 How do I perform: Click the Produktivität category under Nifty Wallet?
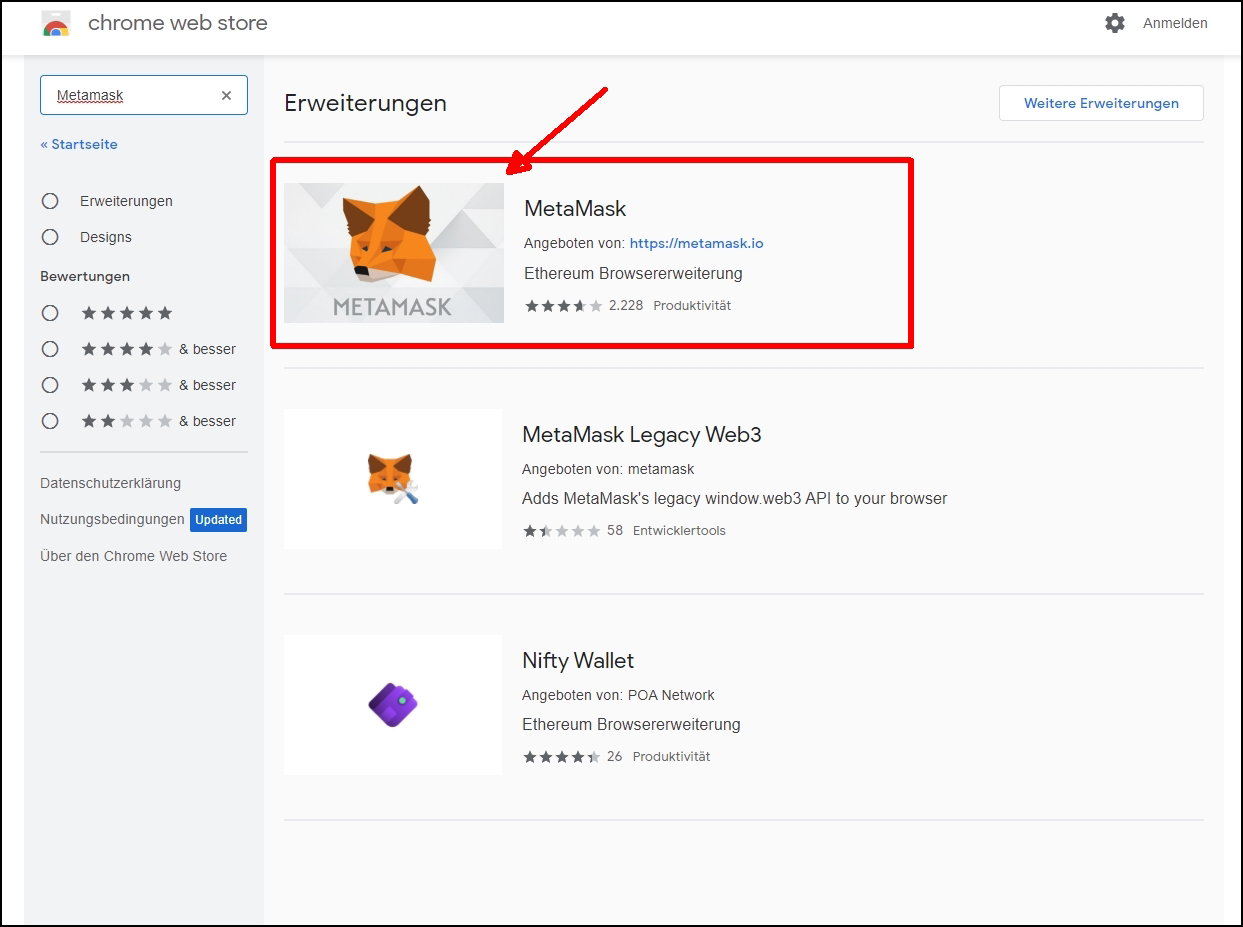pyautogui.click(x=671, y=757)
